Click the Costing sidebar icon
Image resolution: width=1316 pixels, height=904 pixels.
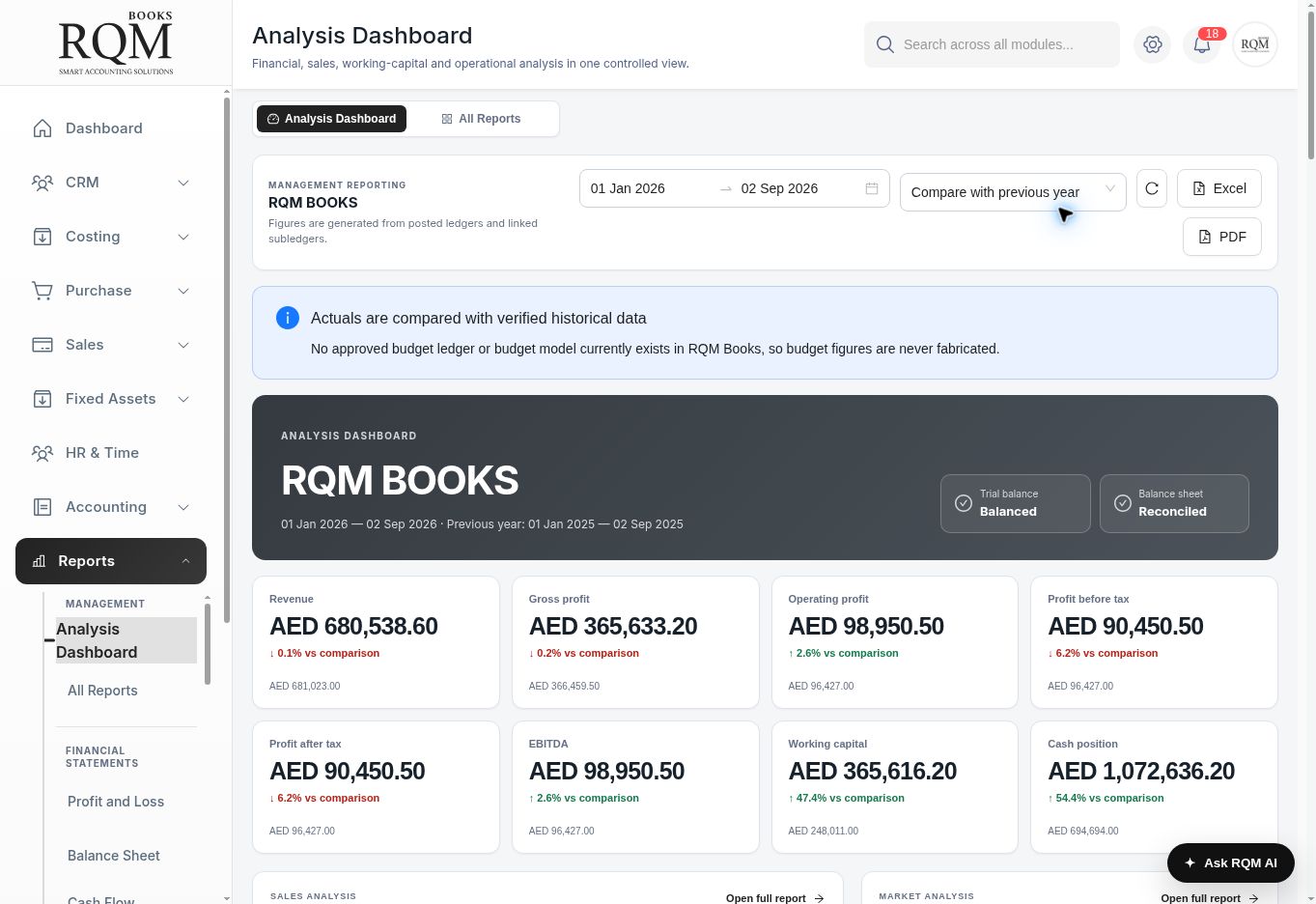[42, 237]
